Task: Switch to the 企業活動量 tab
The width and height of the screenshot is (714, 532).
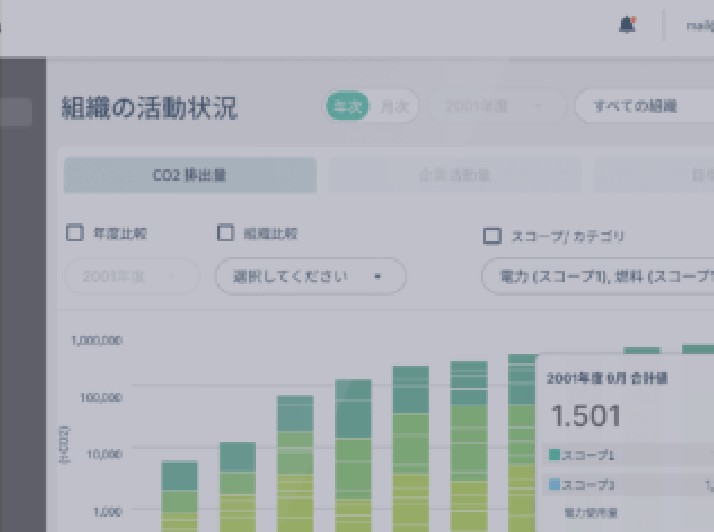Action: pos(454,175)
